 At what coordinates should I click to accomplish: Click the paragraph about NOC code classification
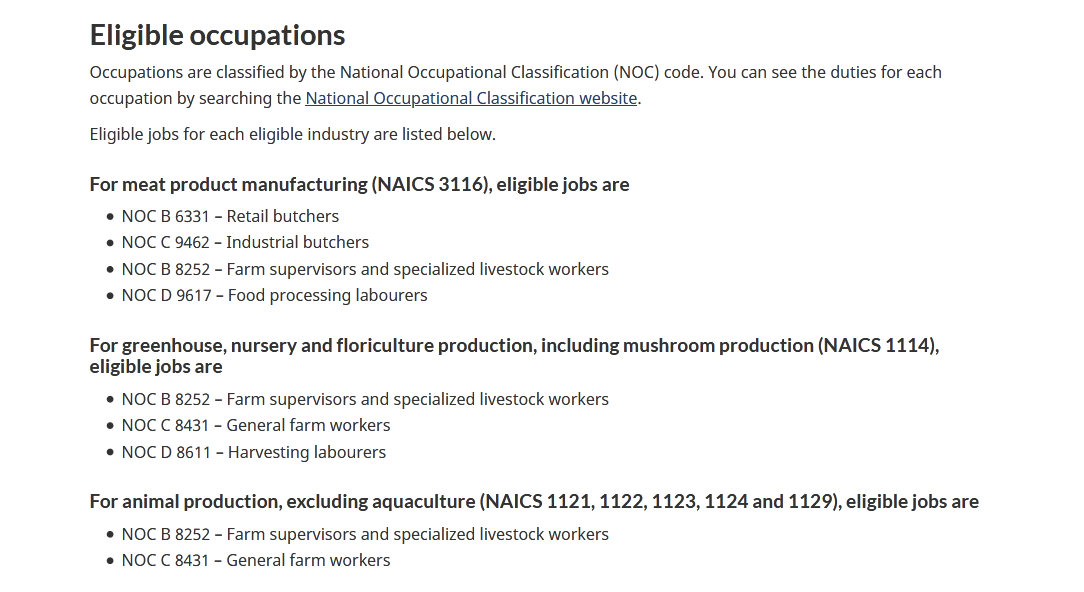(516, 85)
